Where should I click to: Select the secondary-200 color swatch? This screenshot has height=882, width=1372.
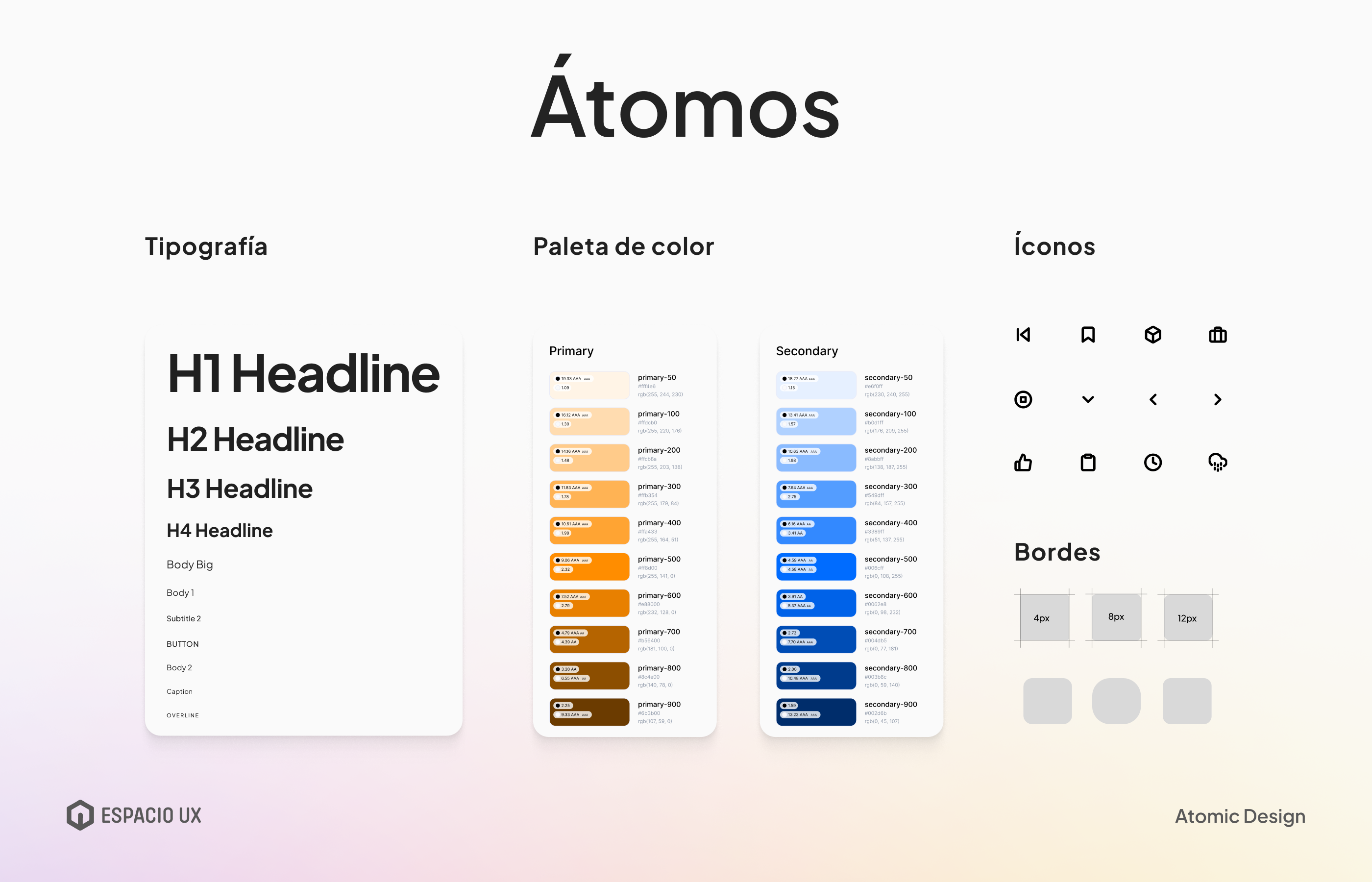[816, 458]
